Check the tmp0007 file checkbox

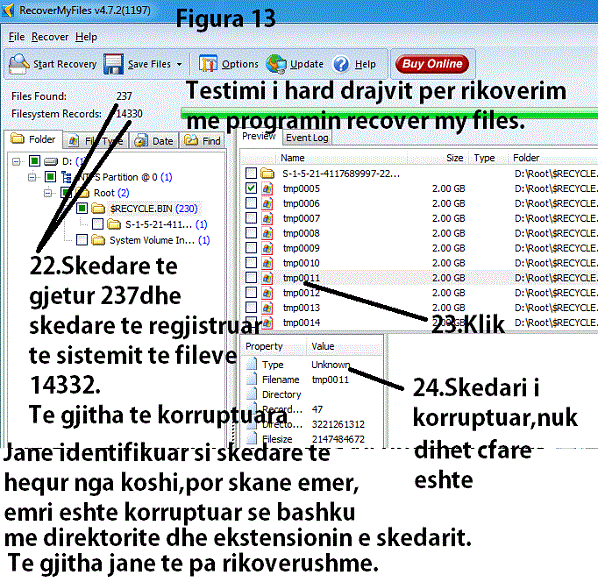(251, 218)
